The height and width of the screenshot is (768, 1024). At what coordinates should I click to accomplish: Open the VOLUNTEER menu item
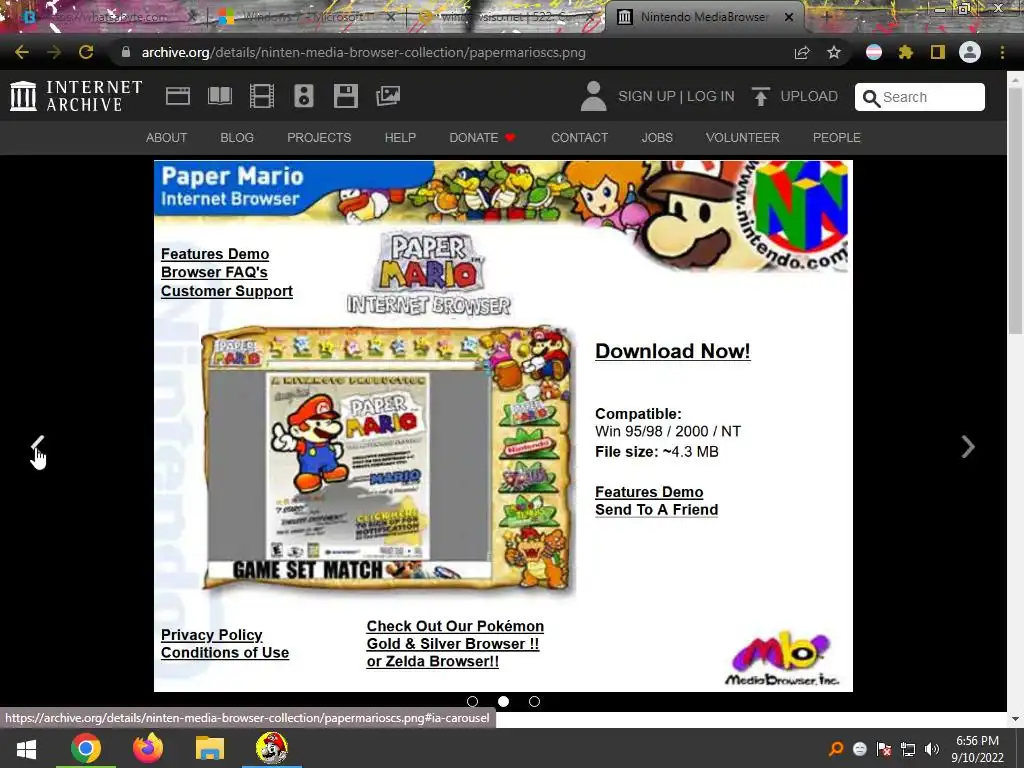coord(743,138)
